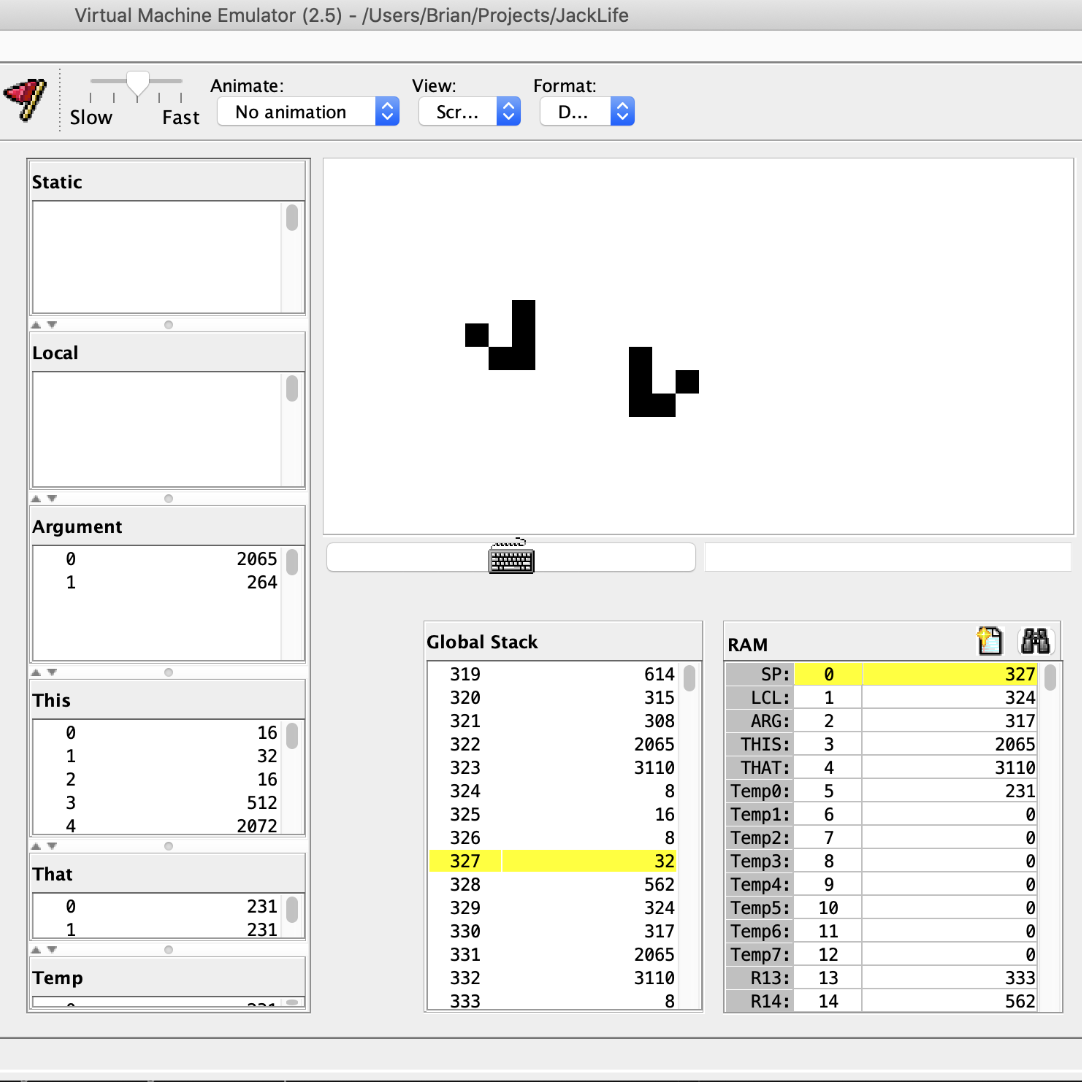Screen dimensions: 1082x1082
Task: Select the RAM LCL value 324
Action: pyautogui.click(x=1020, y=698)
